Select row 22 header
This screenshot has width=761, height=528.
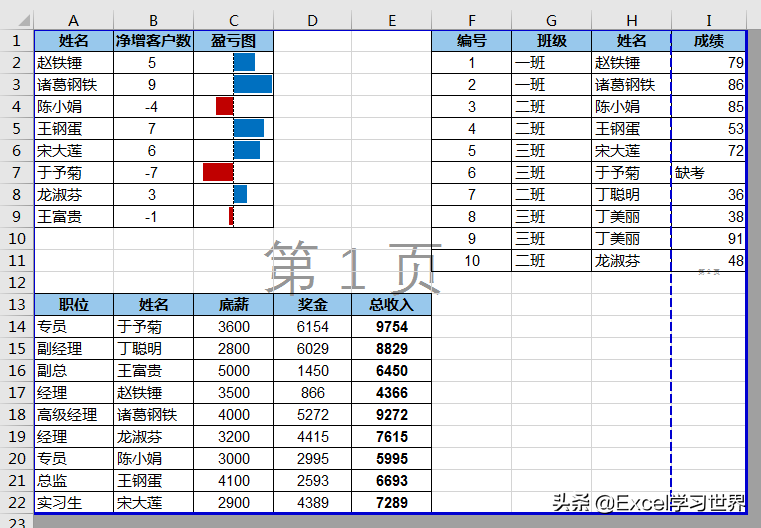[x=17, y=503]
